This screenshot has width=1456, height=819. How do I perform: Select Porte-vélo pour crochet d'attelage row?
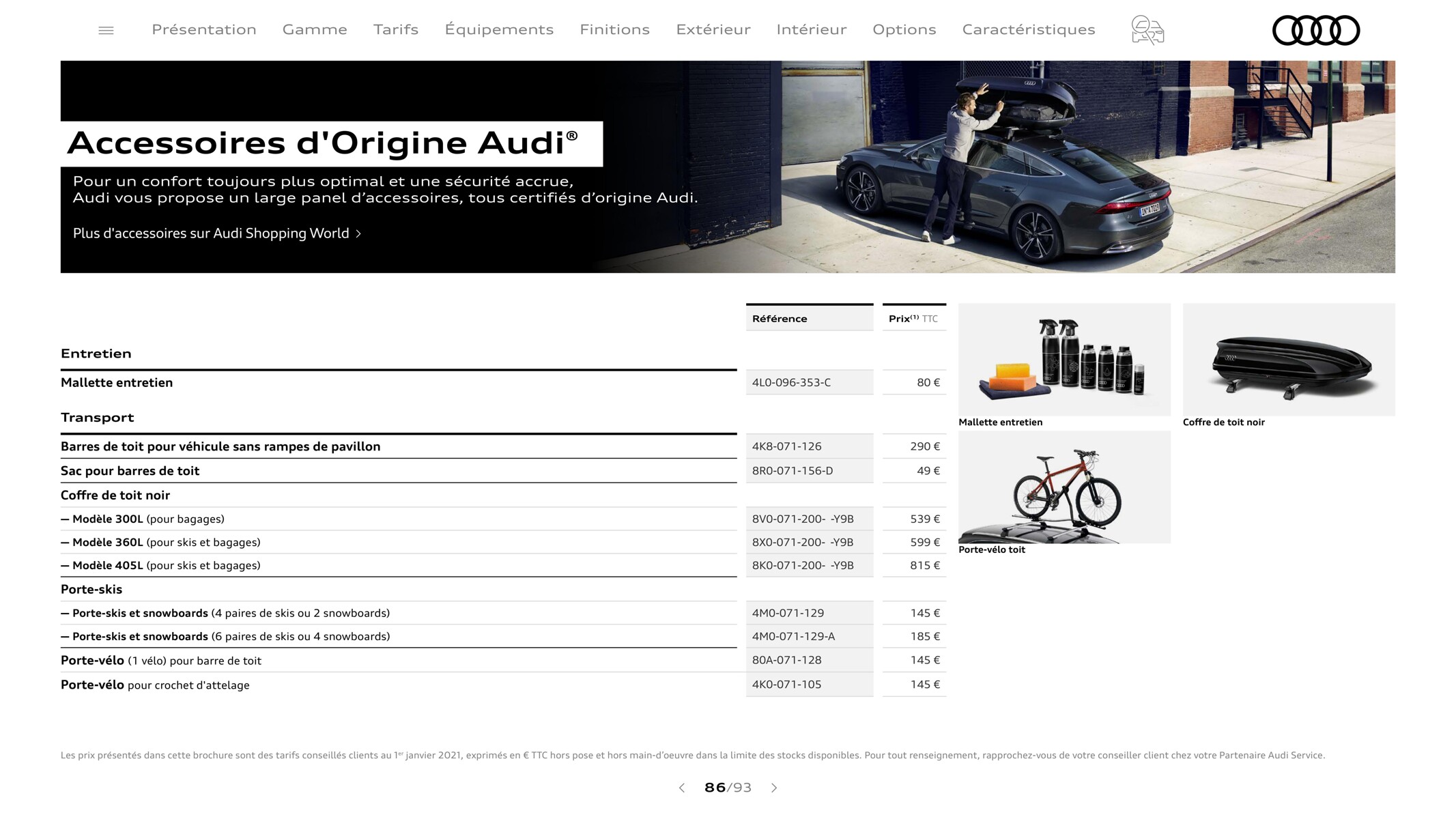click(x=399, y=685)
